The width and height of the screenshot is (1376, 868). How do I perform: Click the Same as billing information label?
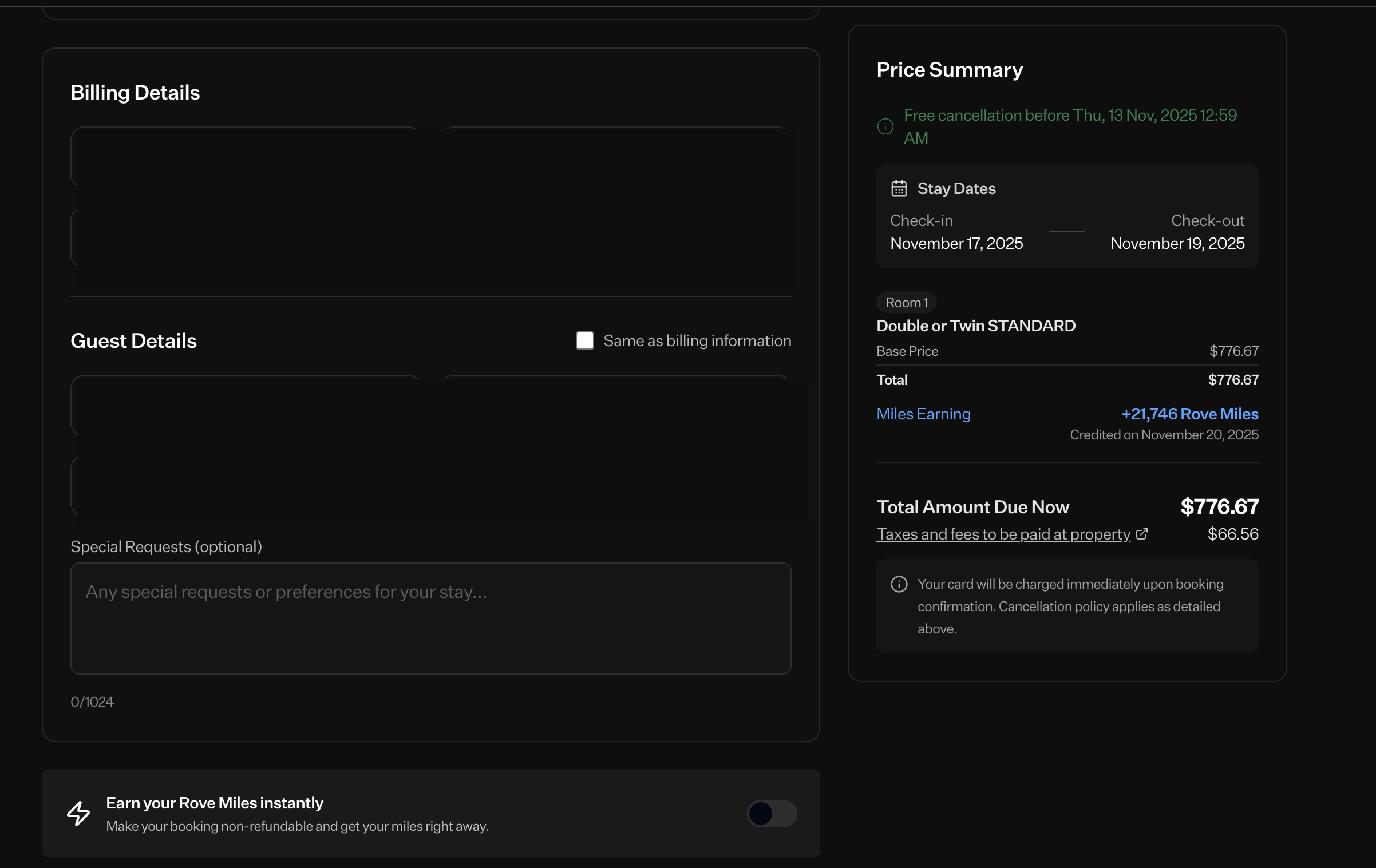click(x=697, y=341)
